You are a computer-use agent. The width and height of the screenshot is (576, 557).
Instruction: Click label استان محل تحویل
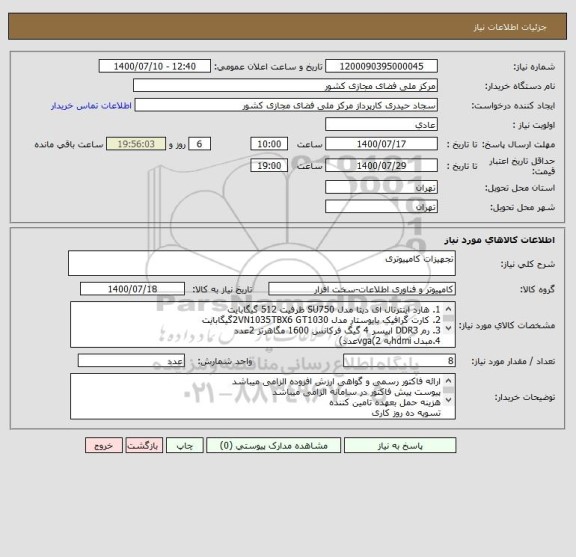pyautogui.click(x=520, y=188)
